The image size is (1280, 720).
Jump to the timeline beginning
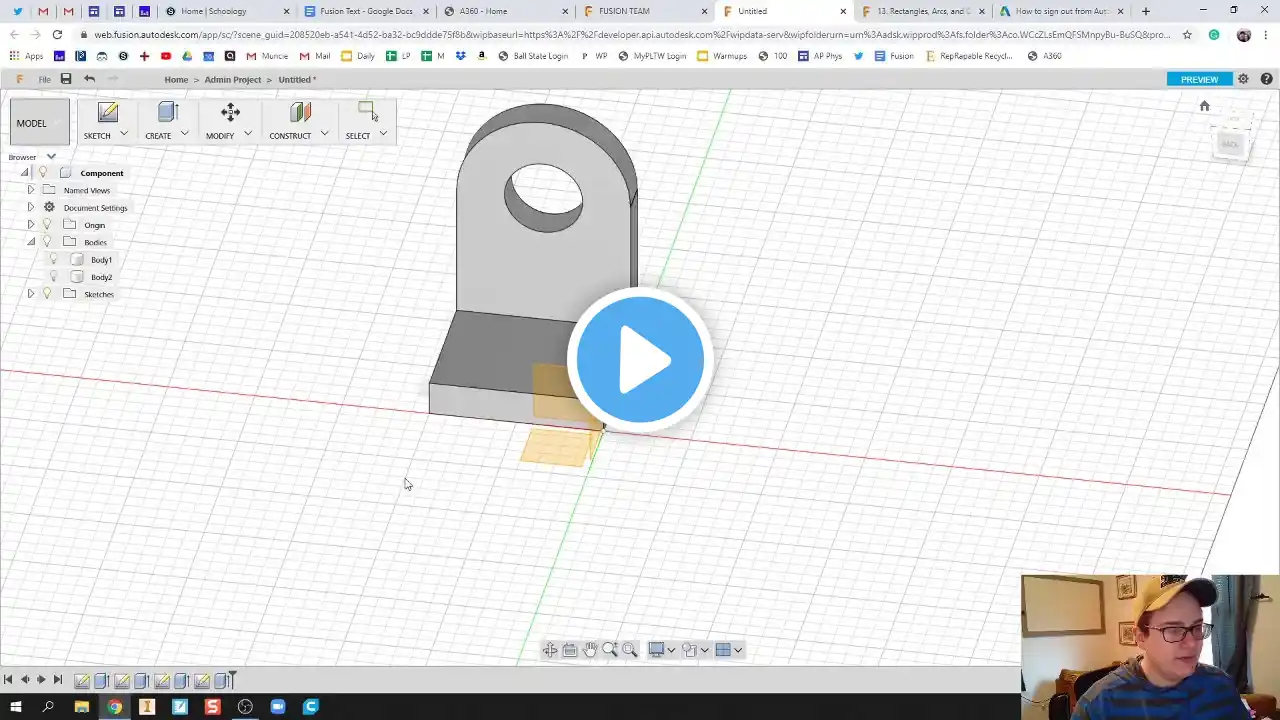coord(8,680)
